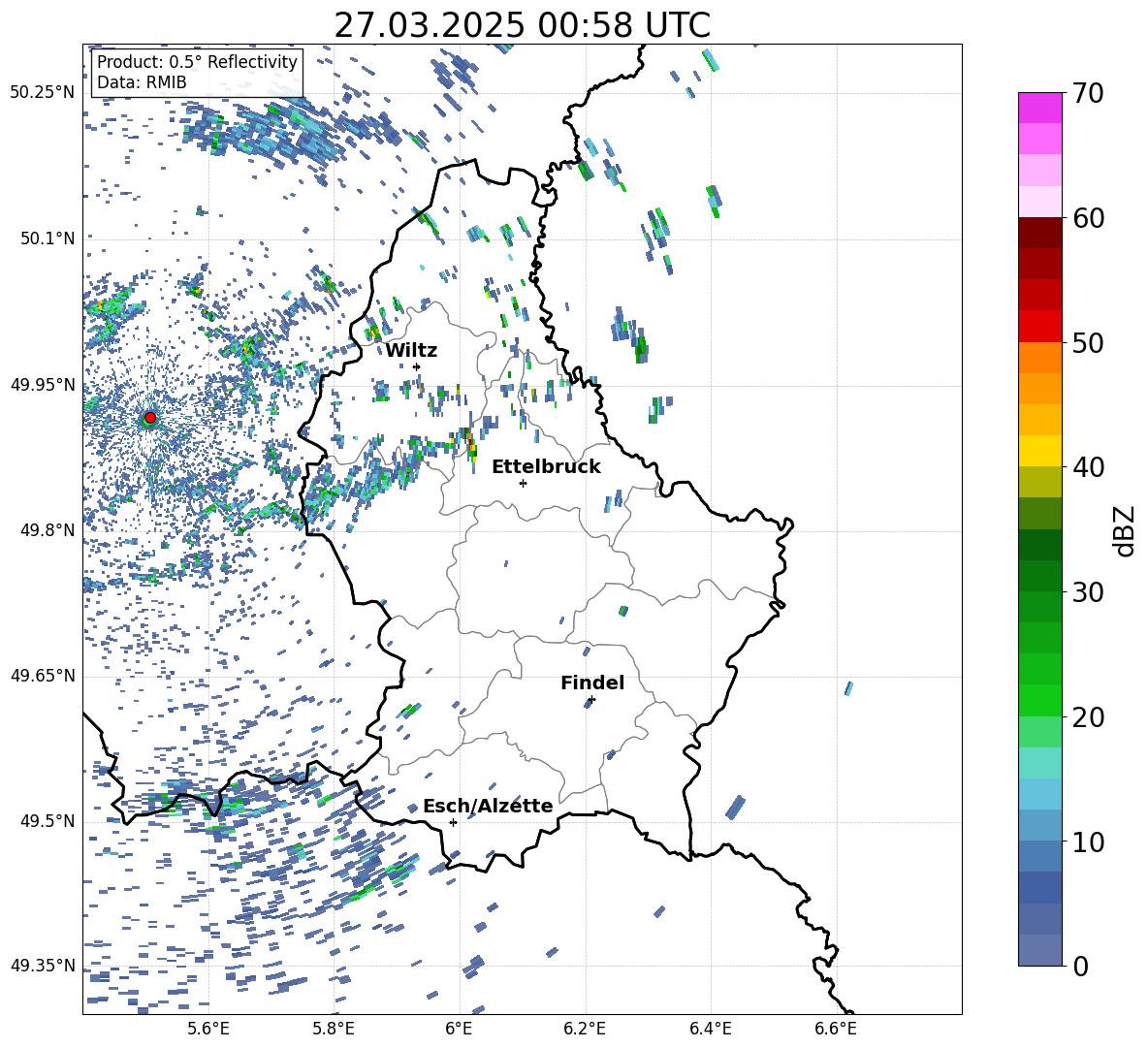
Task: Click the title timestamp 27.03.2025 00:58 UTC
Action: (522, 25)
